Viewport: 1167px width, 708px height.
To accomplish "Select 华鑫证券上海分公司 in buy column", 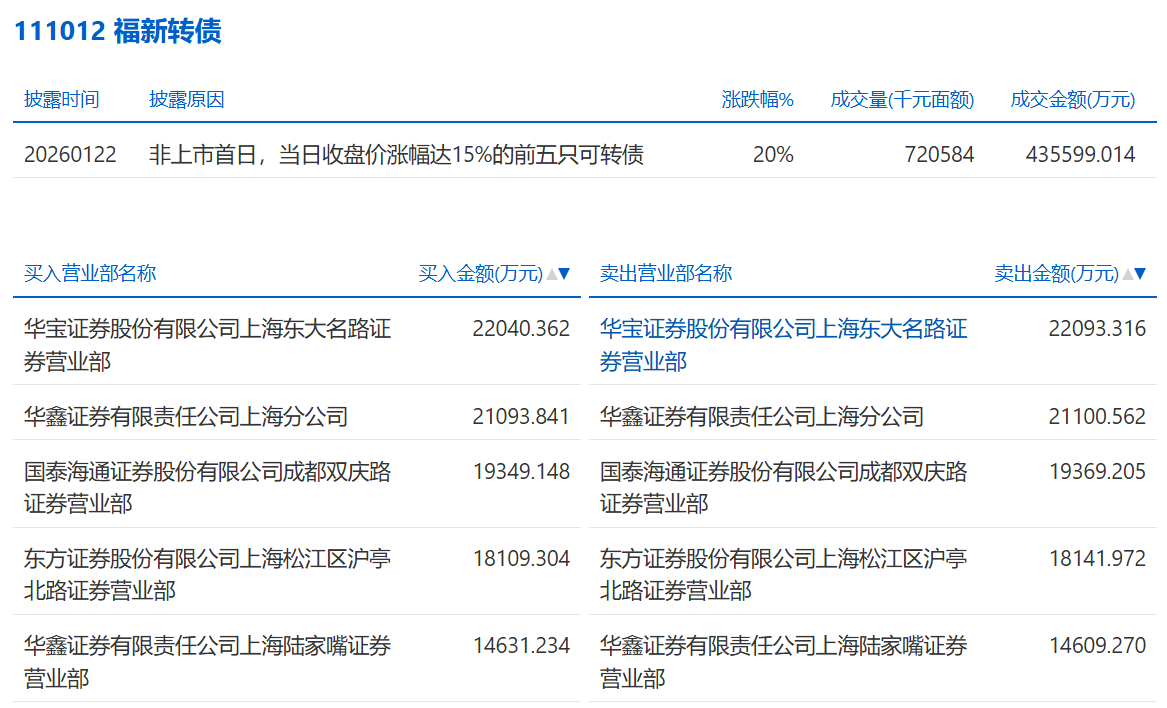I will (x=186, y=416).
